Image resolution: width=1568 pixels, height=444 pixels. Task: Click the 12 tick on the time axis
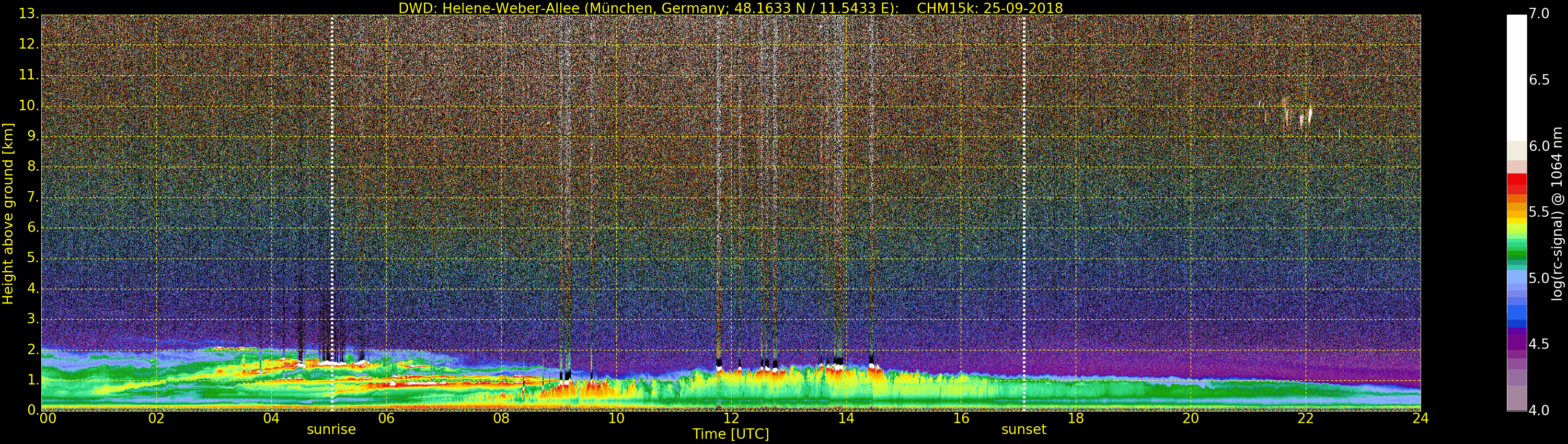pyautogui.click(x=731, y=418)
